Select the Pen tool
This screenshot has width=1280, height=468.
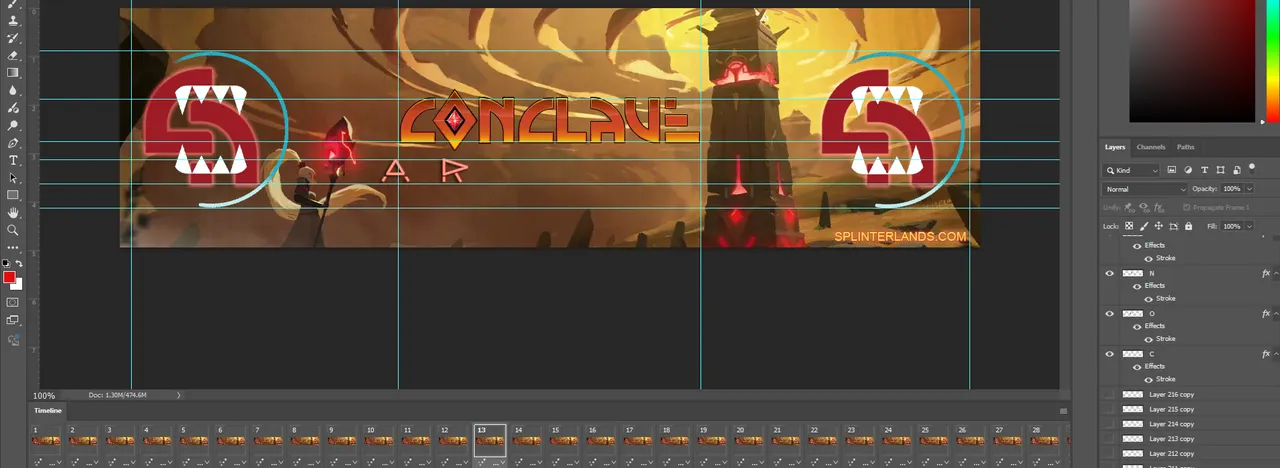tap(13, 143)
